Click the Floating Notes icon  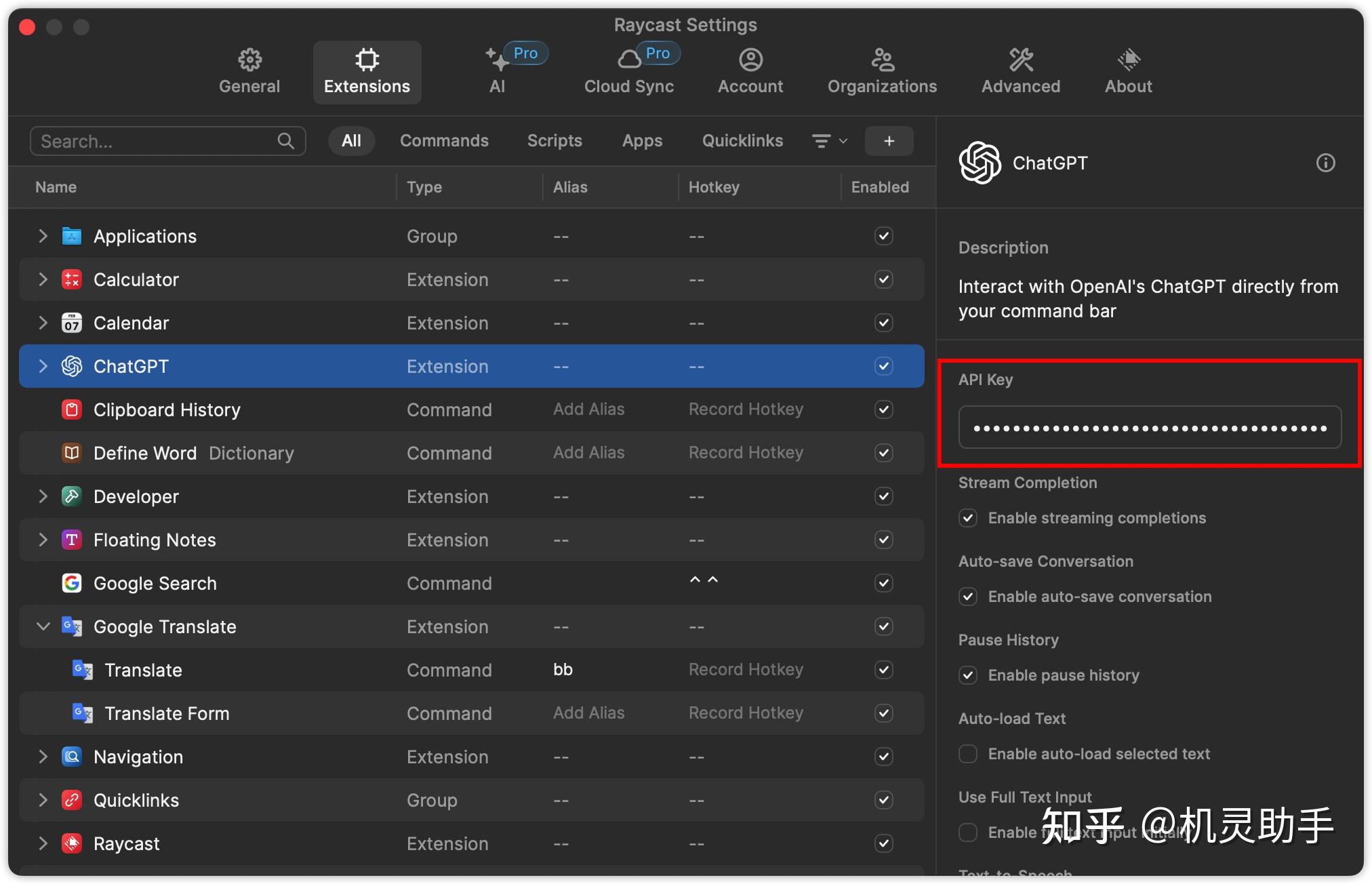[x=72, y=540]
